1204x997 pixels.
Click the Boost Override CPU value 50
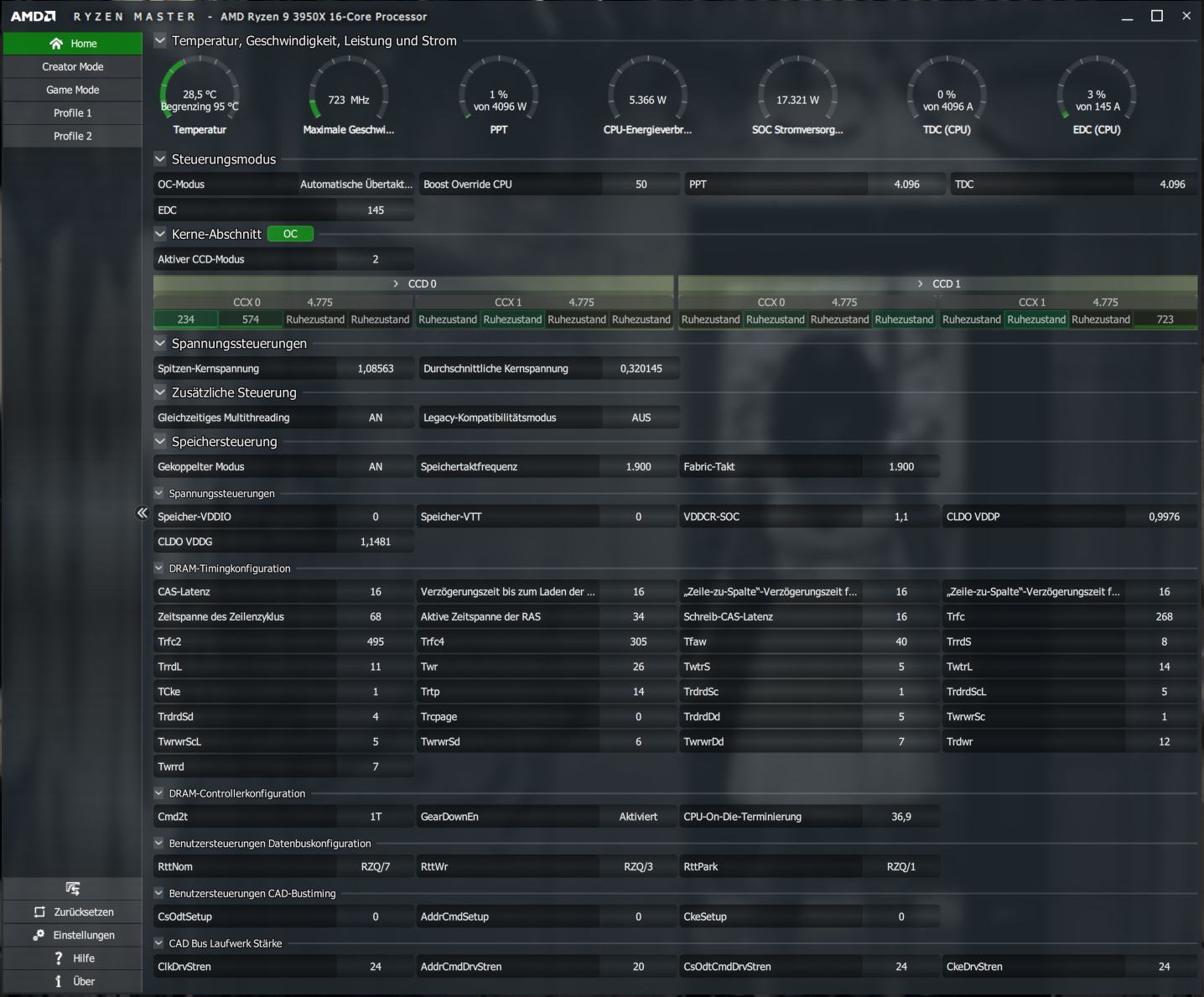tap(641, 184)
